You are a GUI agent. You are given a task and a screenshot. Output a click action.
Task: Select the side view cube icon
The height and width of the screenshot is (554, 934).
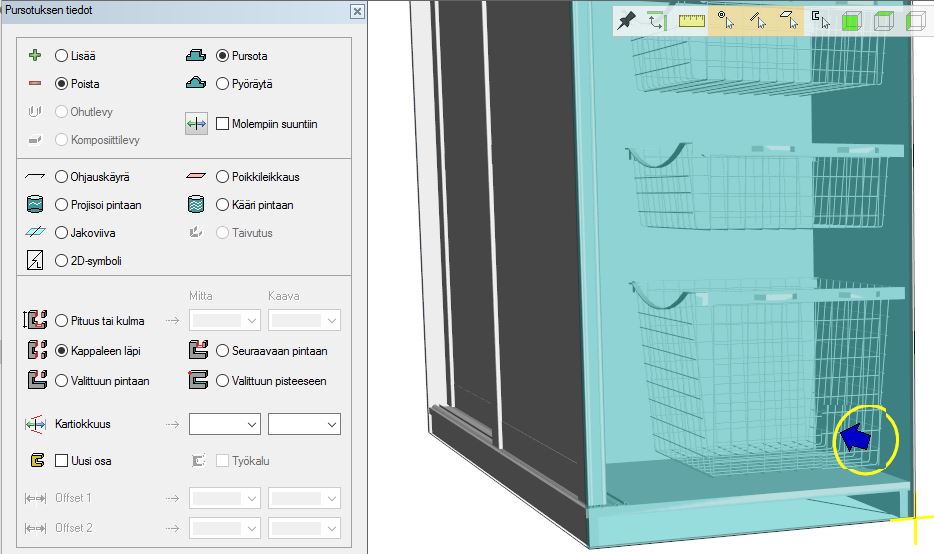point(915,22)
